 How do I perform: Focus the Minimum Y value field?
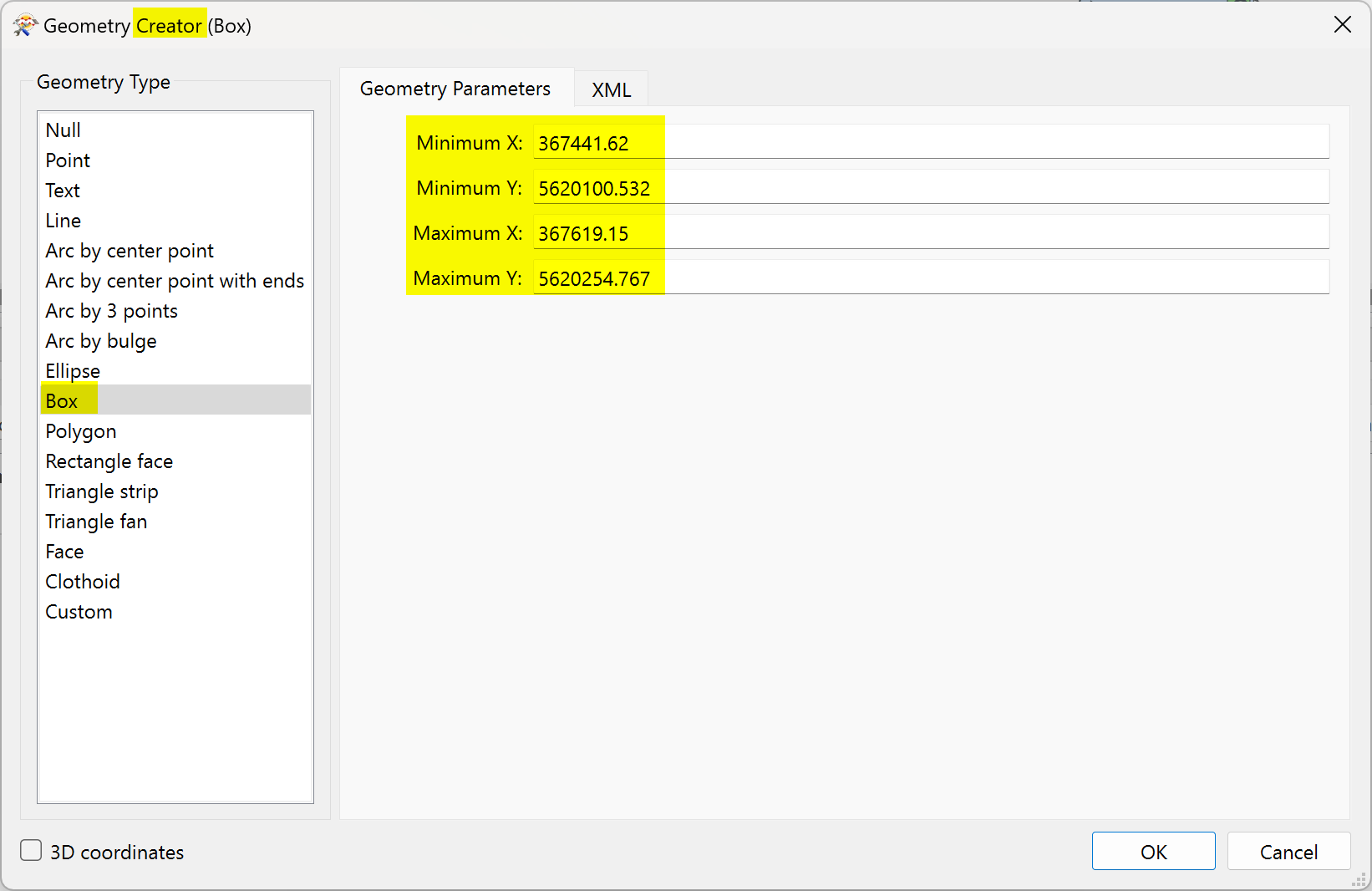click(929, 188)
